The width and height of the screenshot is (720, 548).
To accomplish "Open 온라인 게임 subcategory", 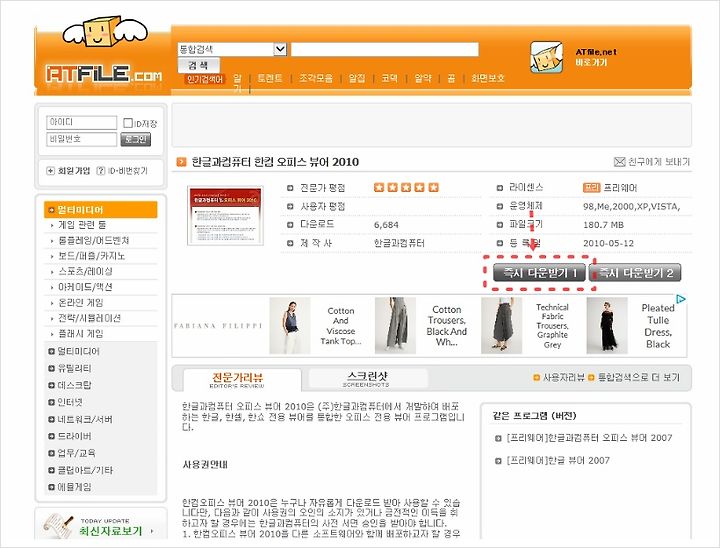I will pyautogui.click(x=81, y=303).
